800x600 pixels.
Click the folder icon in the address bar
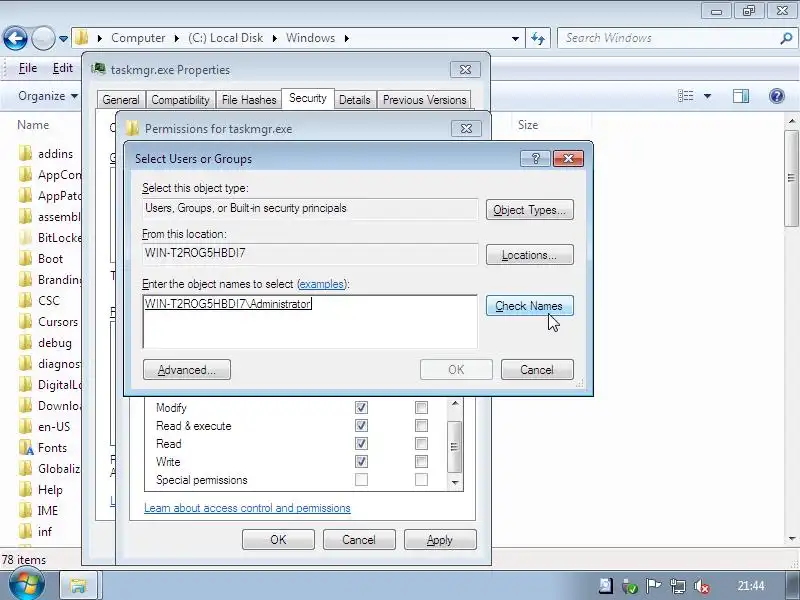[x=82, y=38]
